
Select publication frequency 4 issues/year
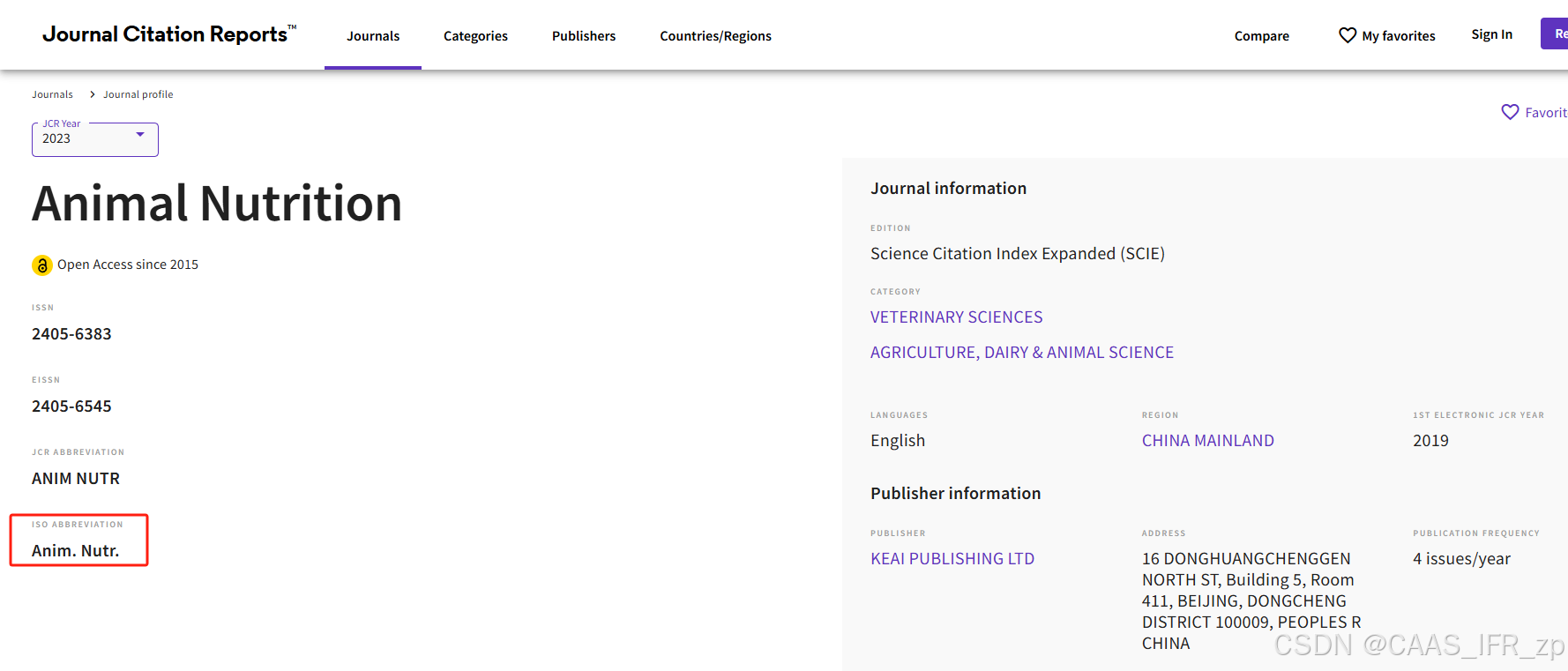click(1461, 559)
